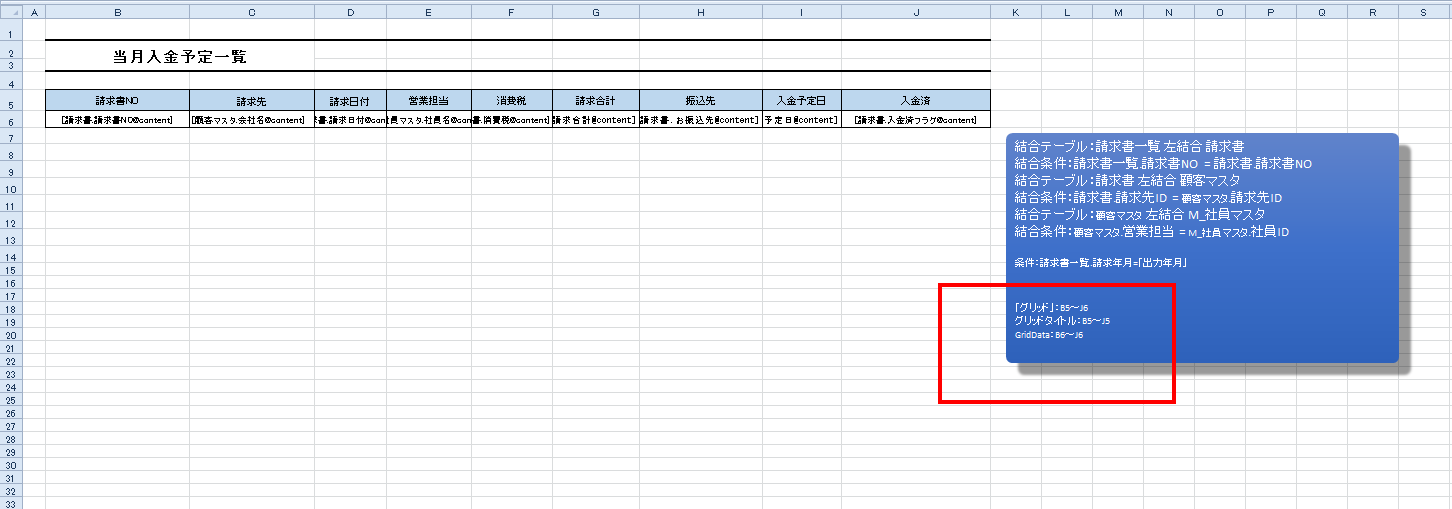The height and width of the screenshot is (509, 1452).
Task: Click the 消費税@content data cell
Action: (x=511, y=120)
